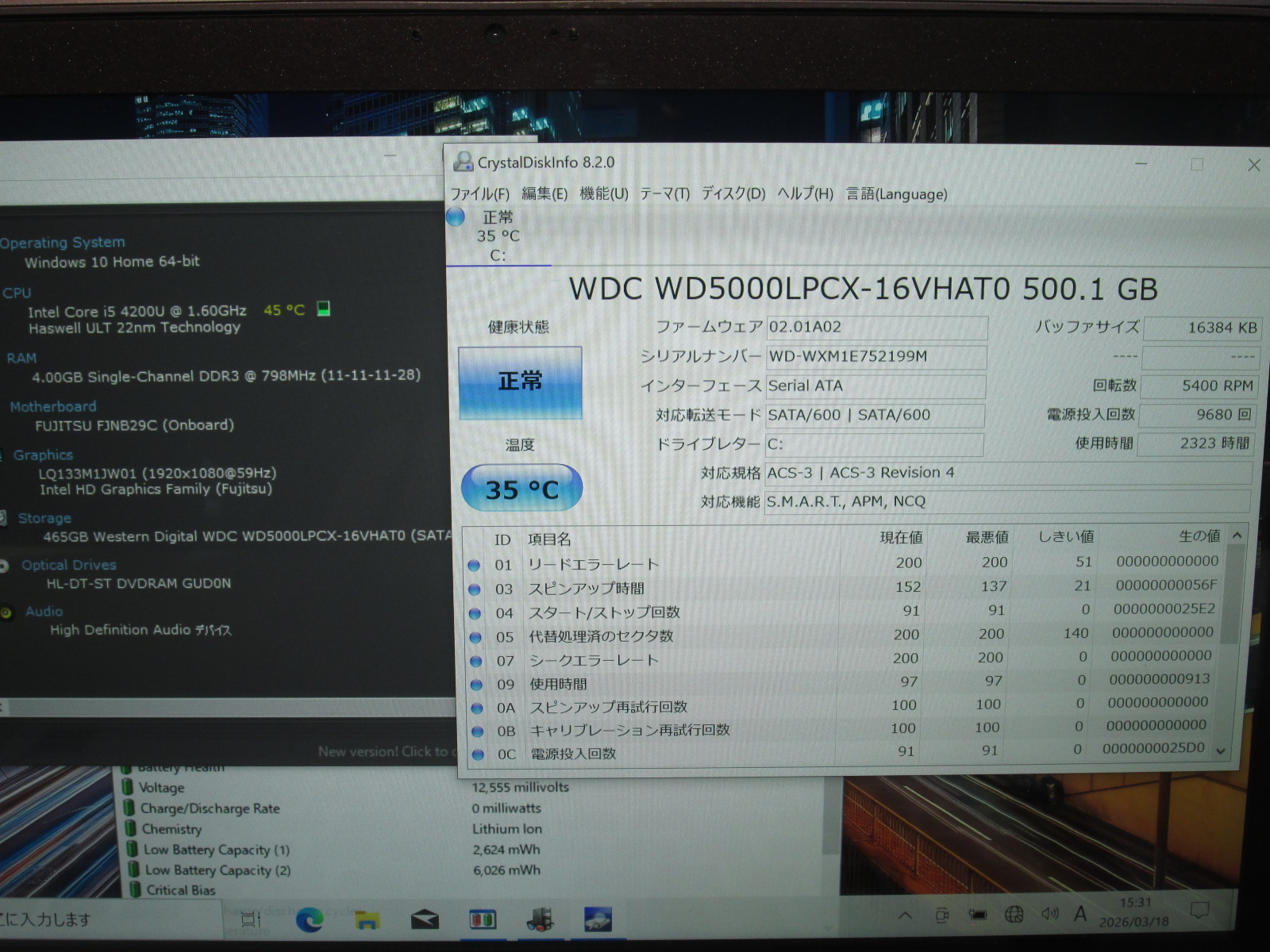This screenshot has height=952, width=1270.
Task: Open File Explorer from the taskbar
Action: click(x=367, y=919)
